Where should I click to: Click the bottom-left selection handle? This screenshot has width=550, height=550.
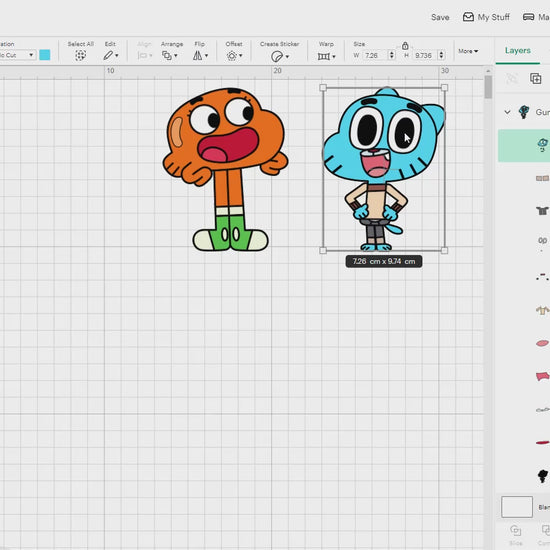[323, 250]
